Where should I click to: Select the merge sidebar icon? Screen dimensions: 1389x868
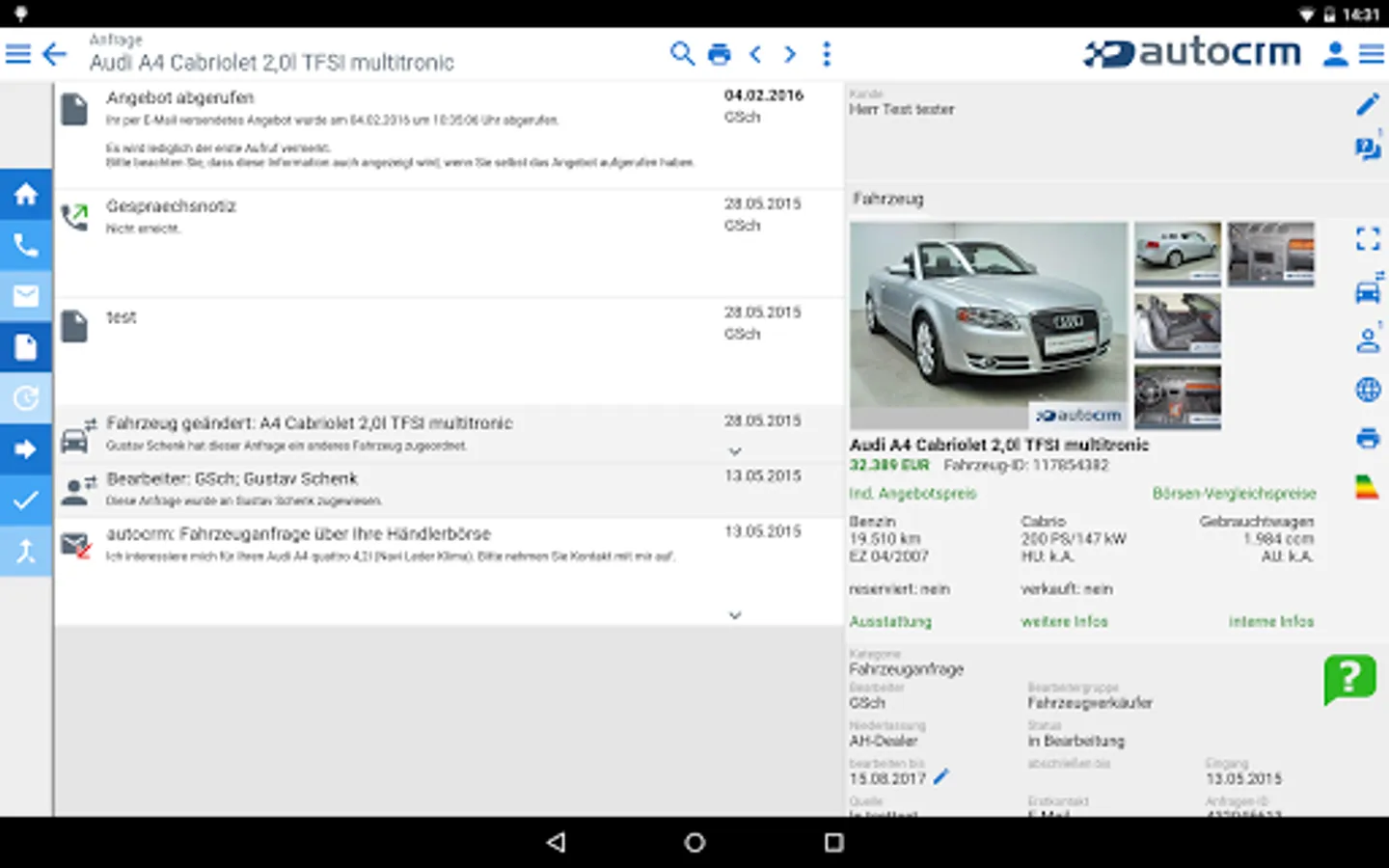coord(26,552)
